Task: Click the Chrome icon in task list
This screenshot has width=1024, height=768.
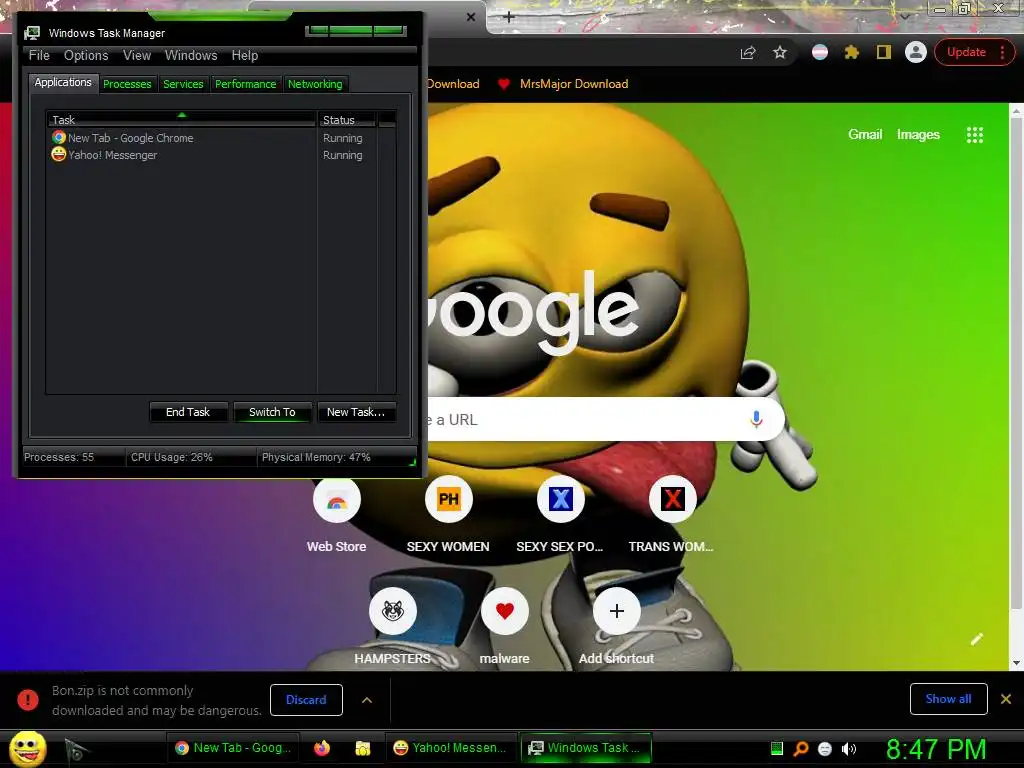Action: 59,137
